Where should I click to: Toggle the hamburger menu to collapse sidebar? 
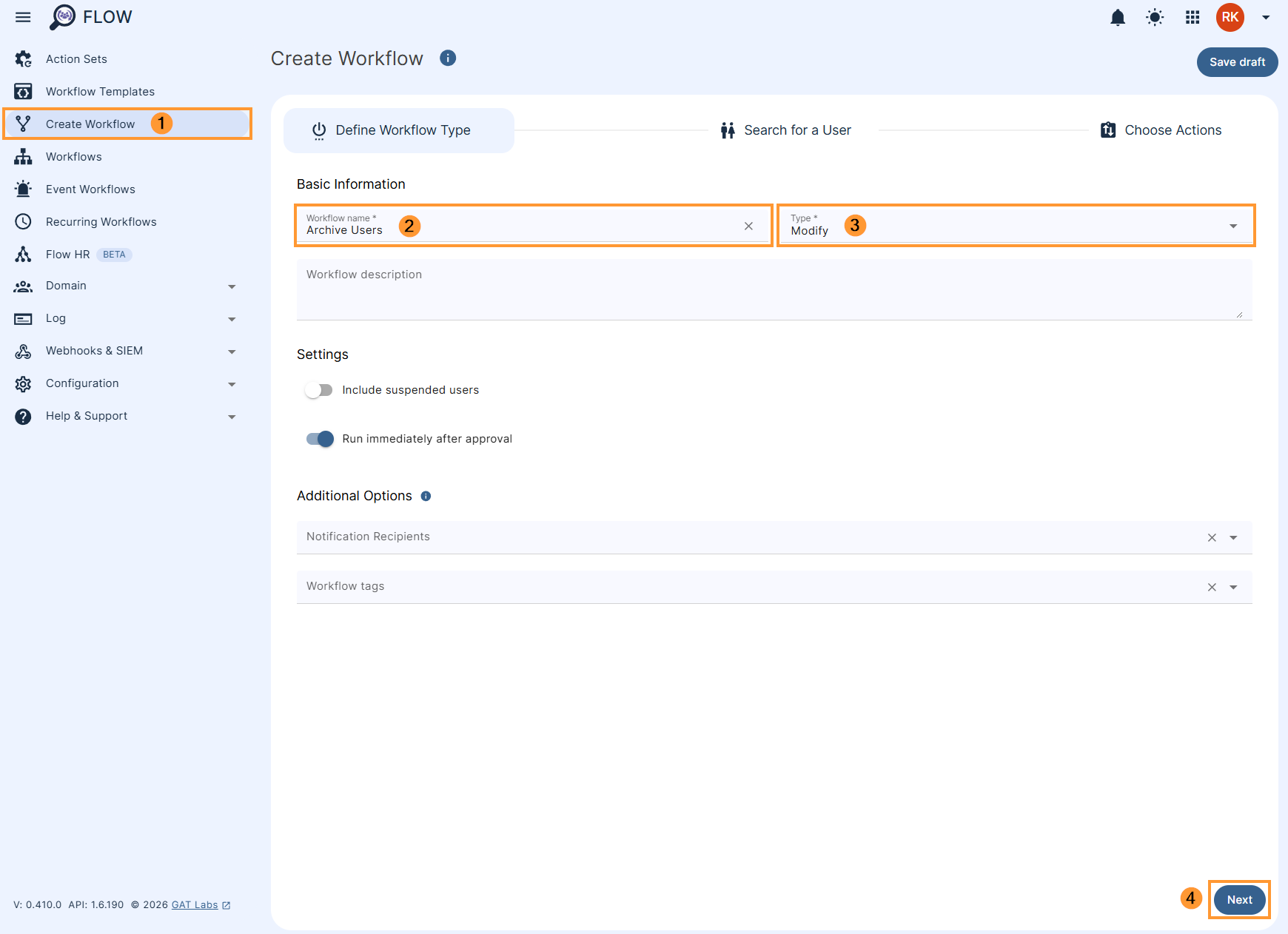point(23,17)
